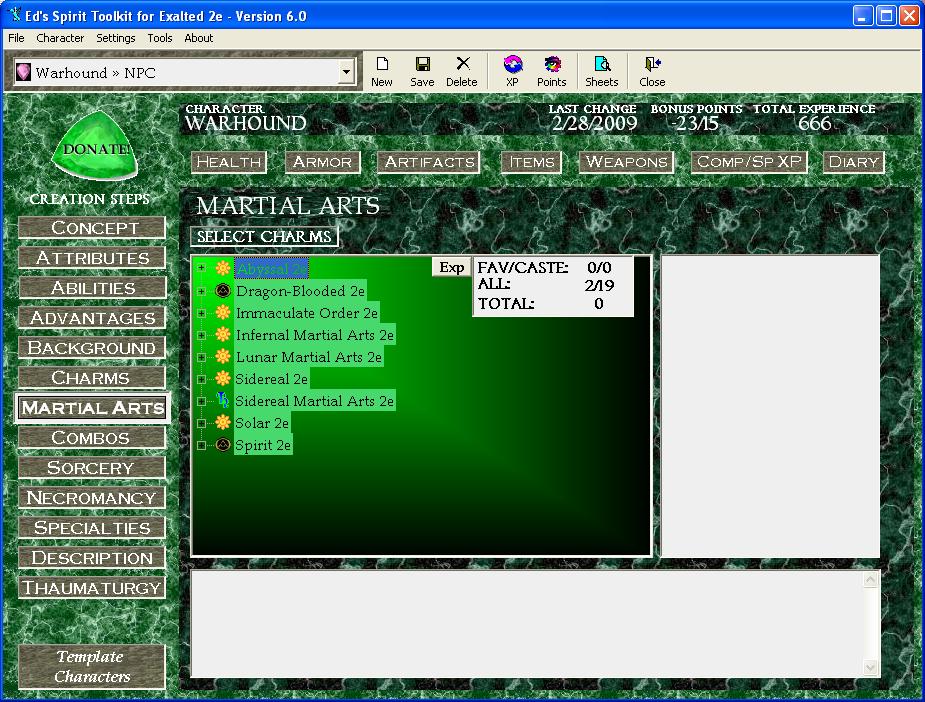Expand the Immaculate Order 2e node

pyautogui.click(x=201, y=313)
